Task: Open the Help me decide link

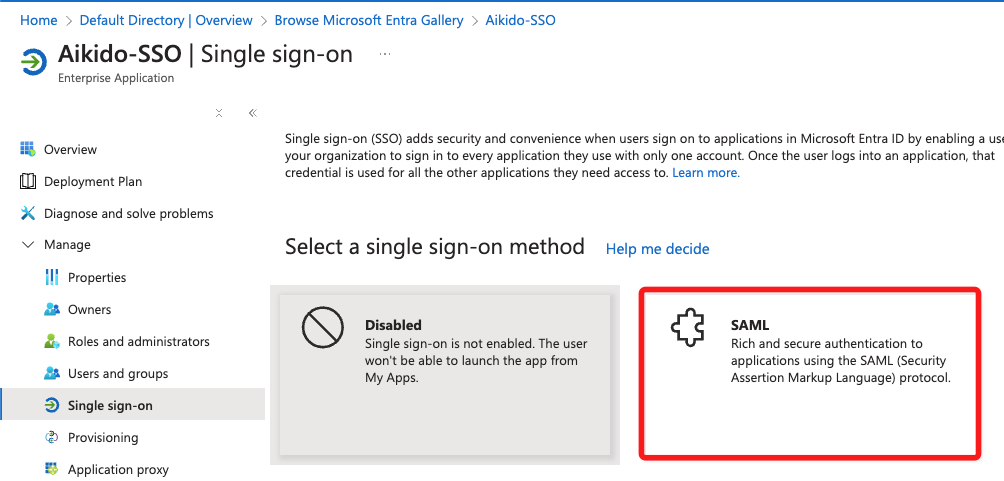Action: (x=658, y=249)
